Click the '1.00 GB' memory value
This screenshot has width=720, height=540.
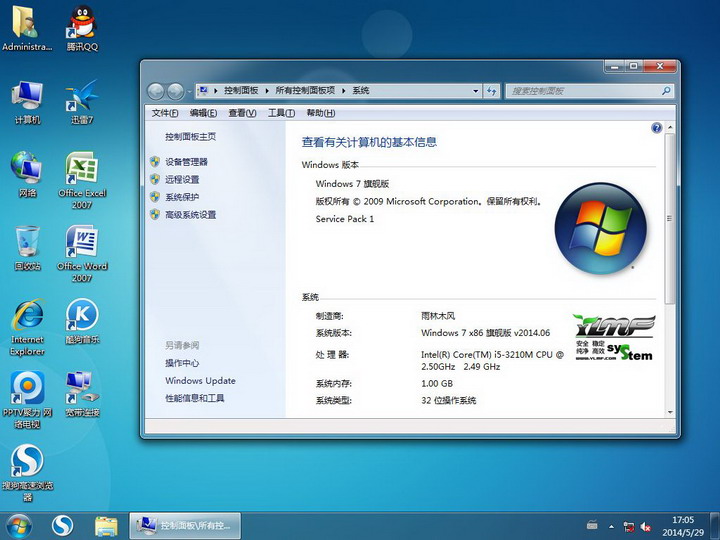(437, 383)
